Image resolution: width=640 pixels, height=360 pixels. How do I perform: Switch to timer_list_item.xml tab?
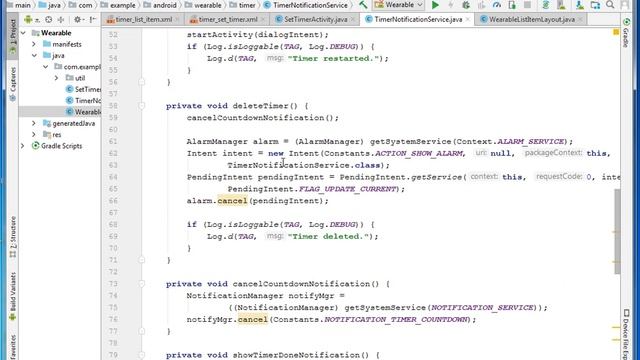pyautogui.click(x=143, y=19)
